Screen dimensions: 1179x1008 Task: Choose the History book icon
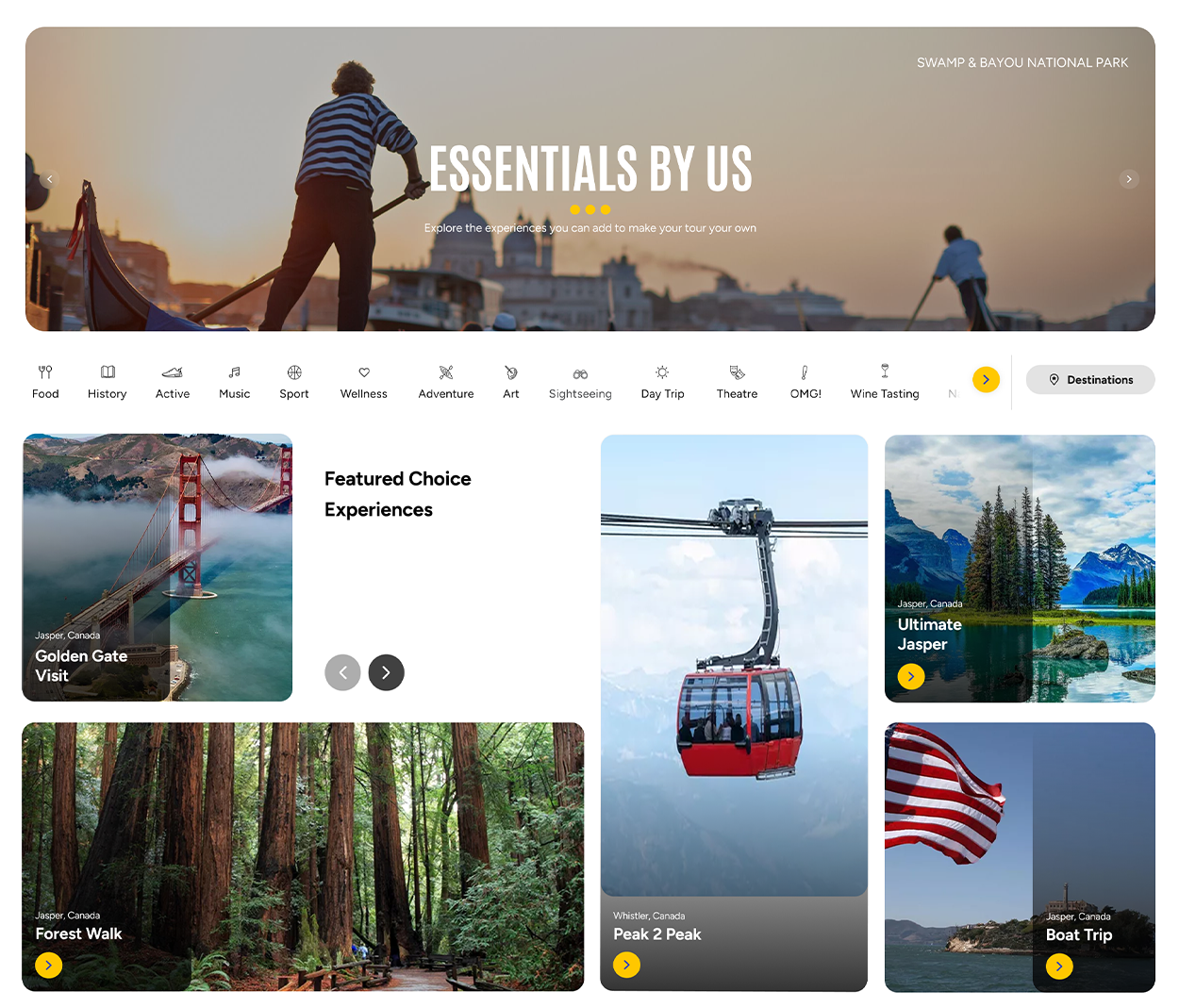(108, 372)
